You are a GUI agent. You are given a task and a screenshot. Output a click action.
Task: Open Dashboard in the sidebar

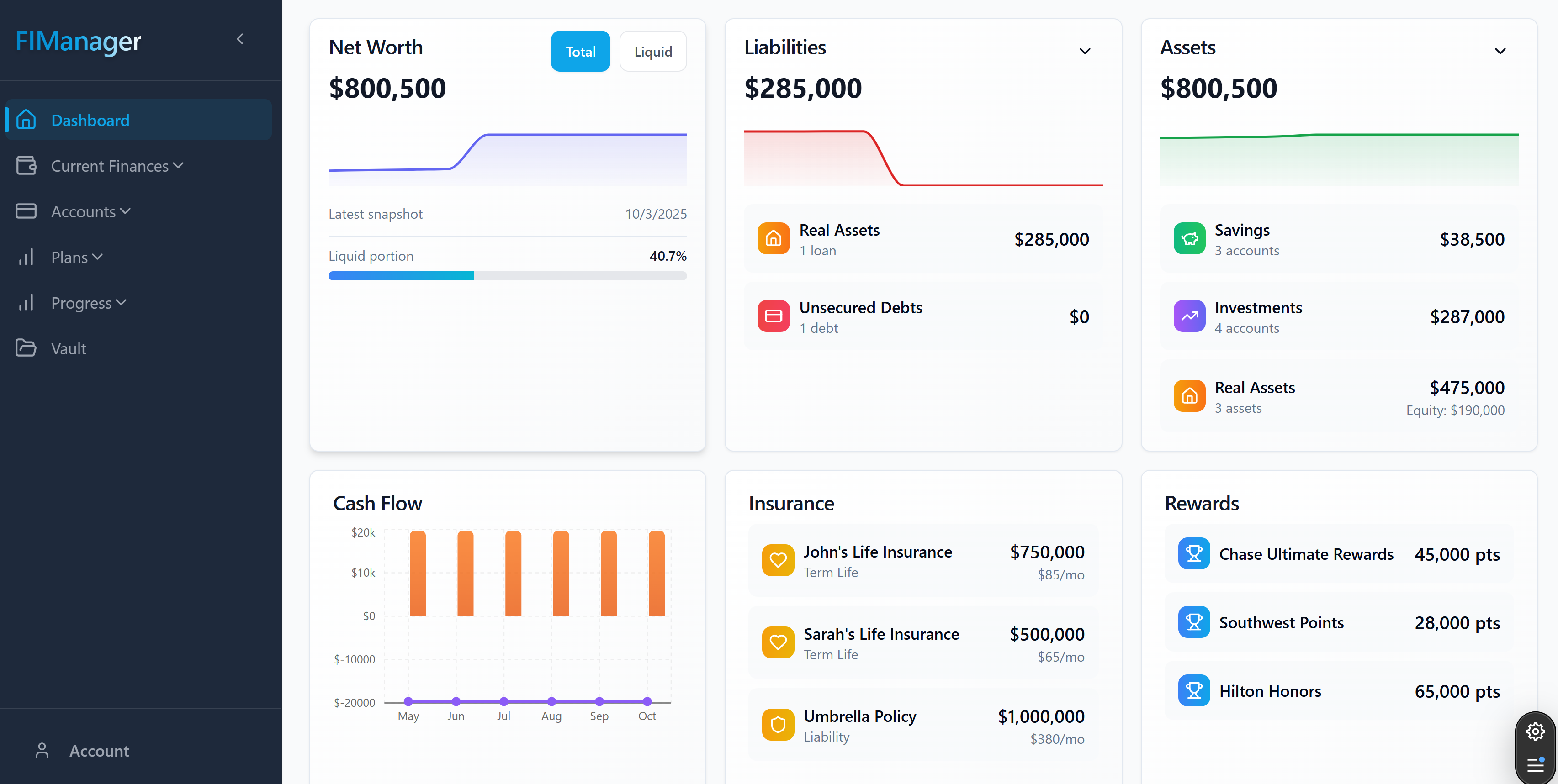[x=138, y=120]
